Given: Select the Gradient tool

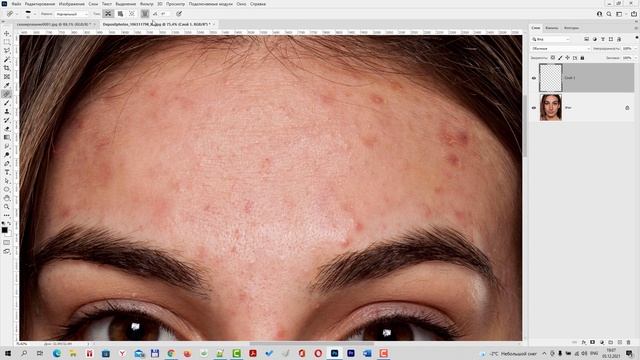Looking at the screenshot, I should [x=7, y=138].
